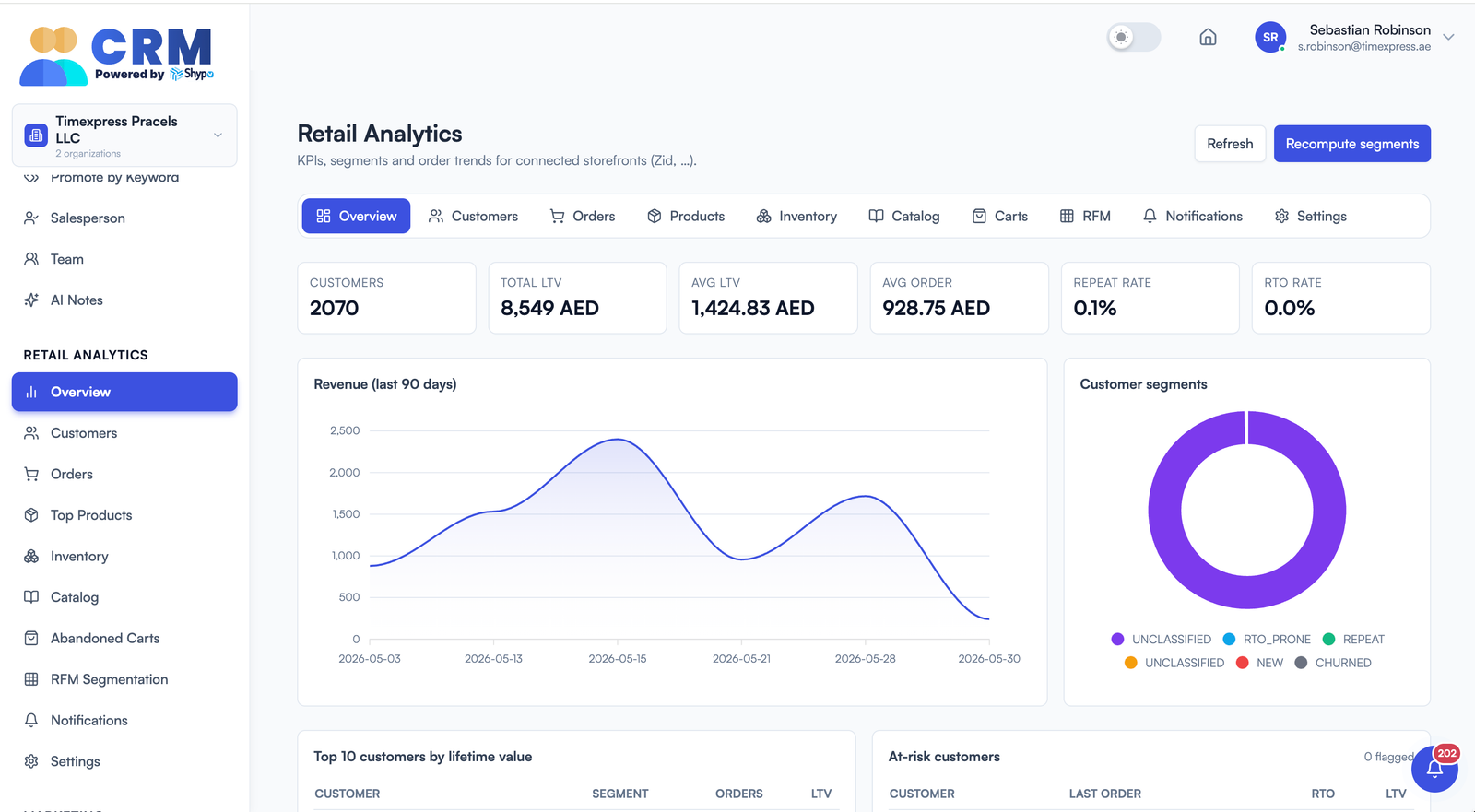Click the CUSTOMERS 2070 KPI card
1475x812 pixels.
[386, 298]
